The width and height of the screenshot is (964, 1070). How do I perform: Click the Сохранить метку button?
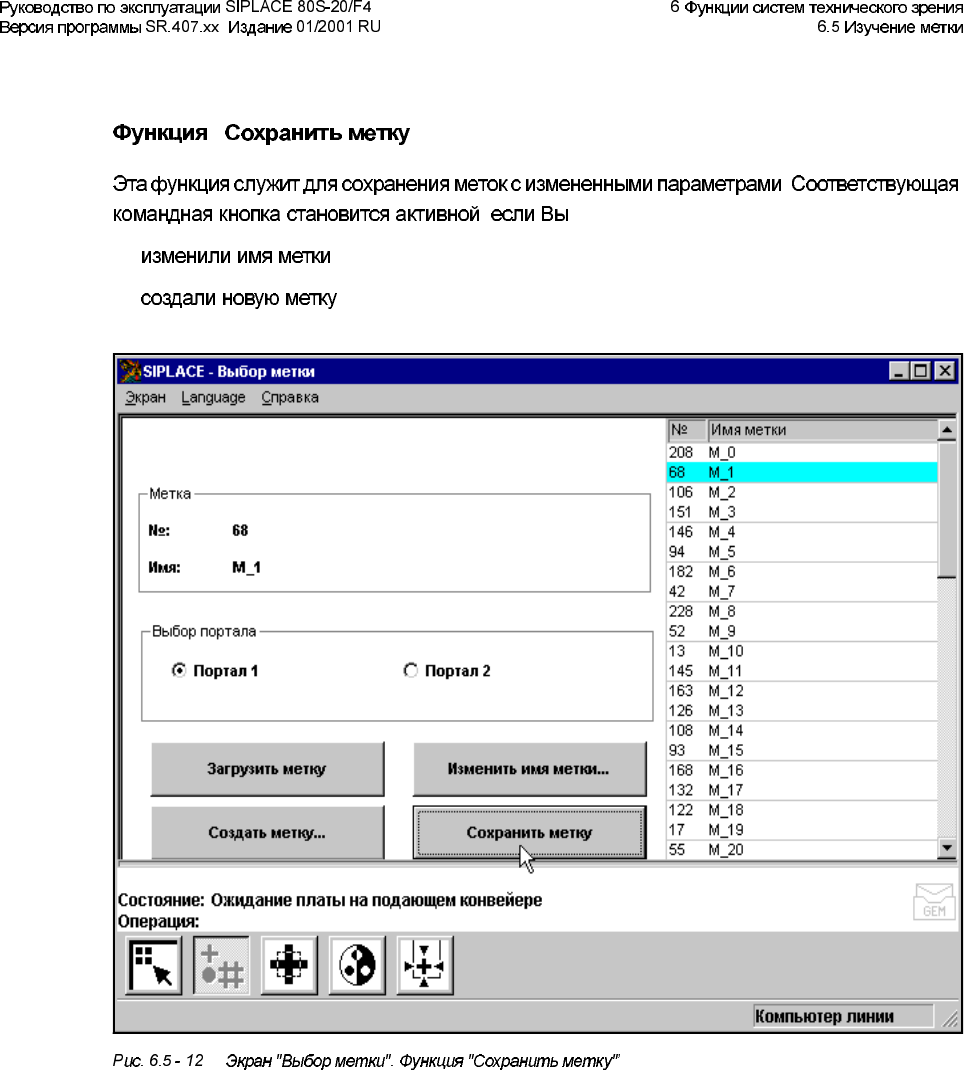pos(529,833)
